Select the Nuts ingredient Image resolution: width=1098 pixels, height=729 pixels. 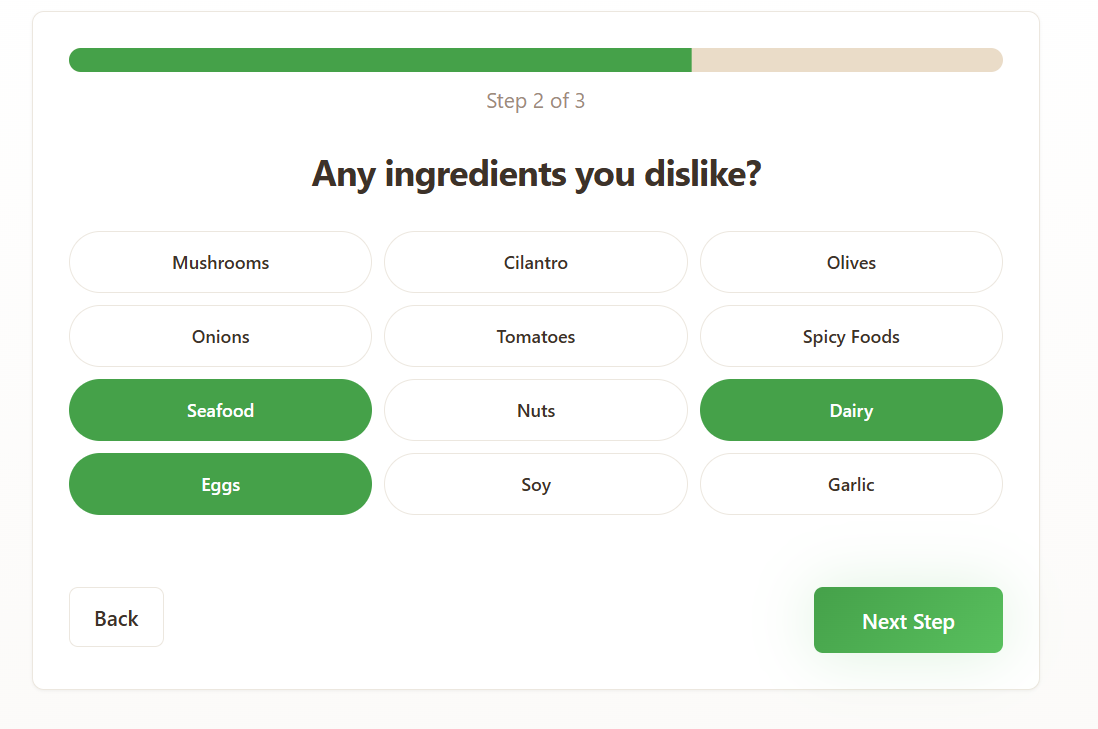[536, 410]
